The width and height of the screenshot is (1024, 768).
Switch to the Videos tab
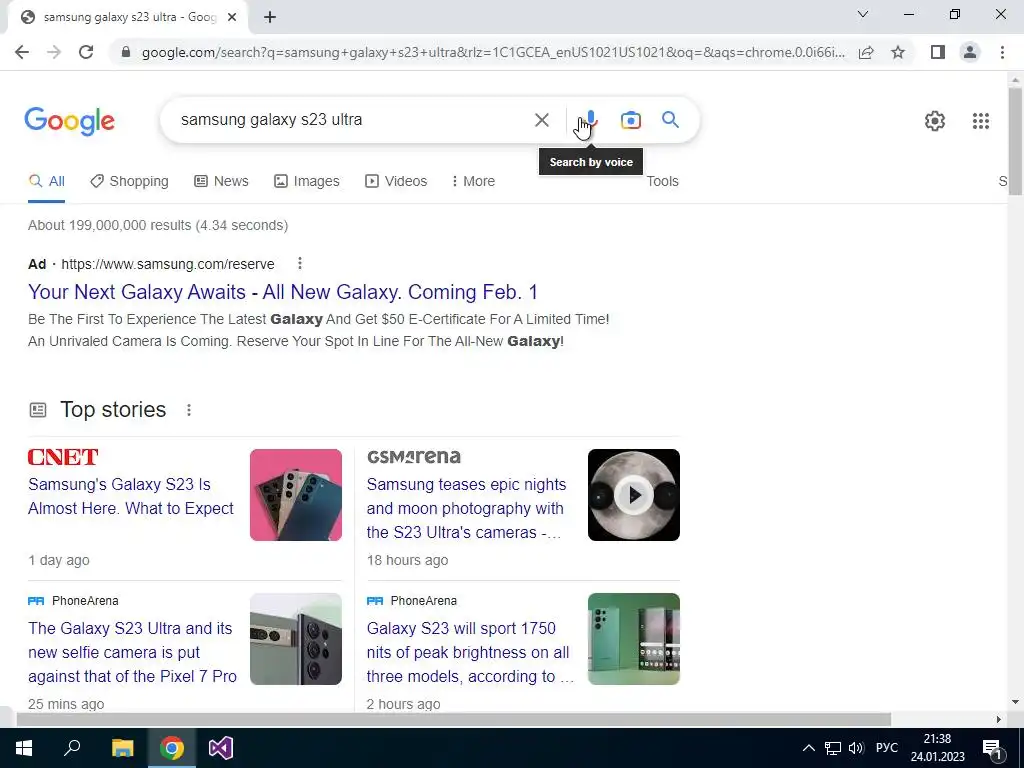396,182
